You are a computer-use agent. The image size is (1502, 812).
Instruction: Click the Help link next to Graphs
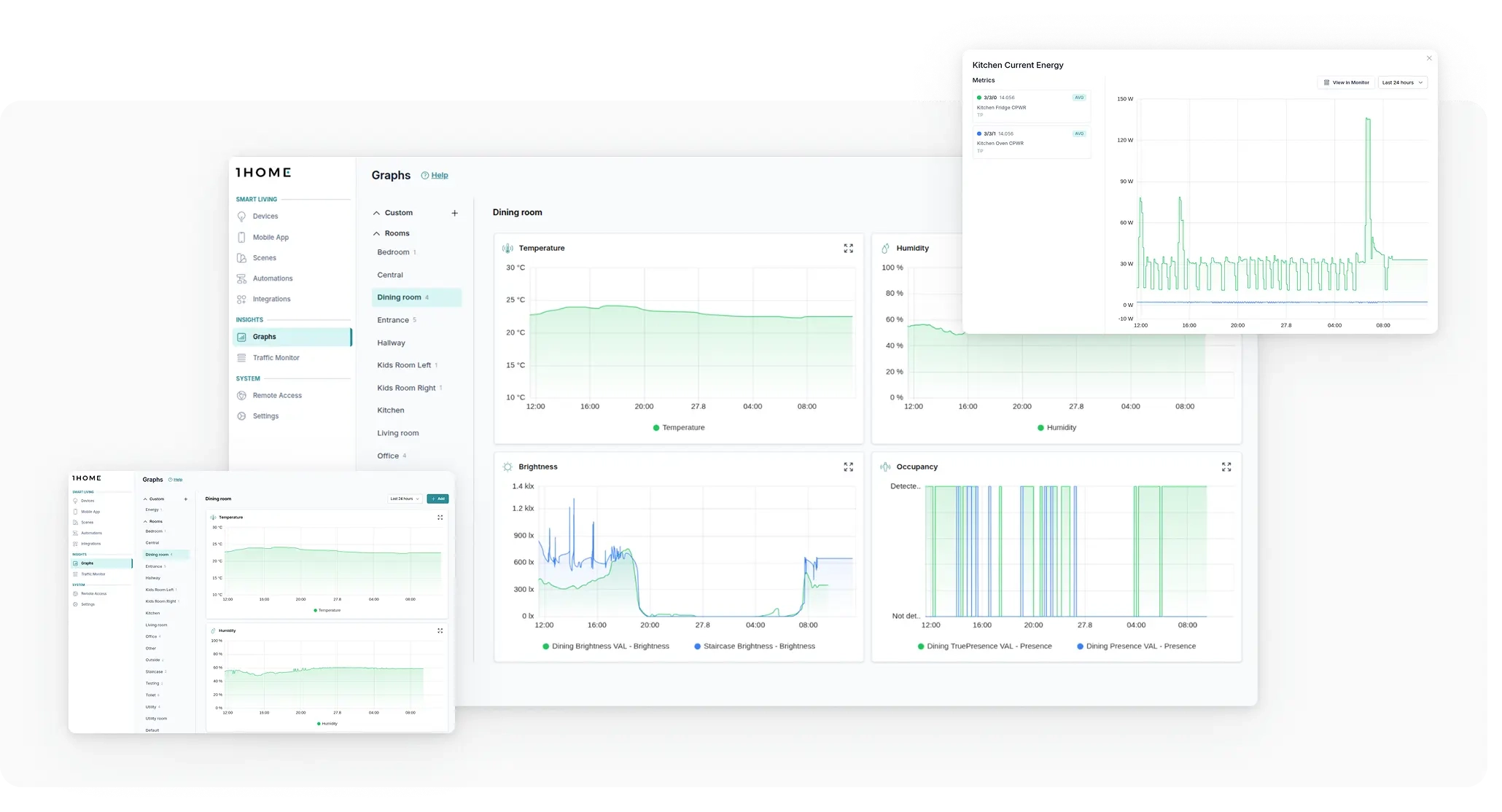point(439,175)
